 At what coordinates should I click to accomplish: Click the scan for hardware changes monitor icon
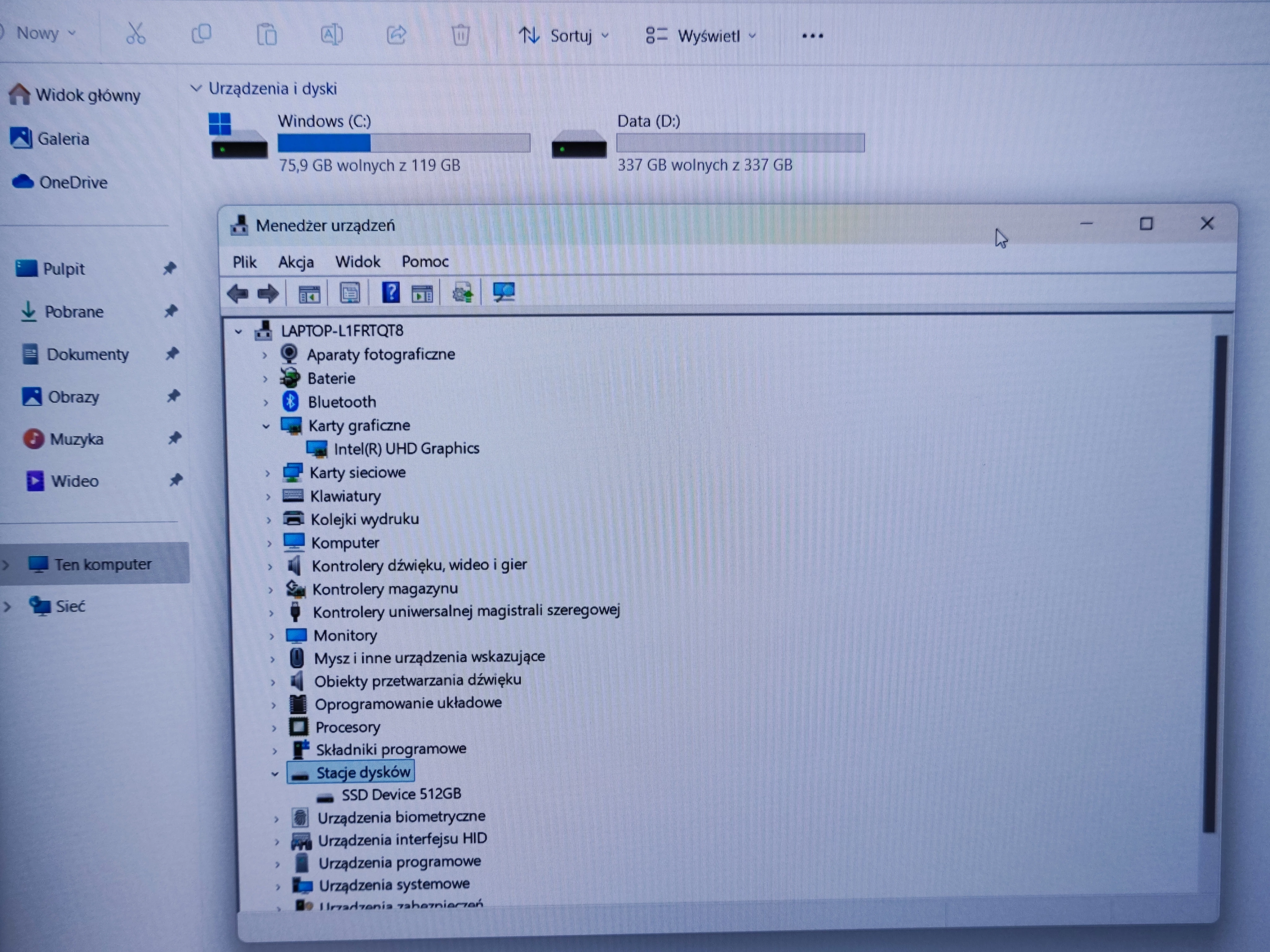point(504,292)
